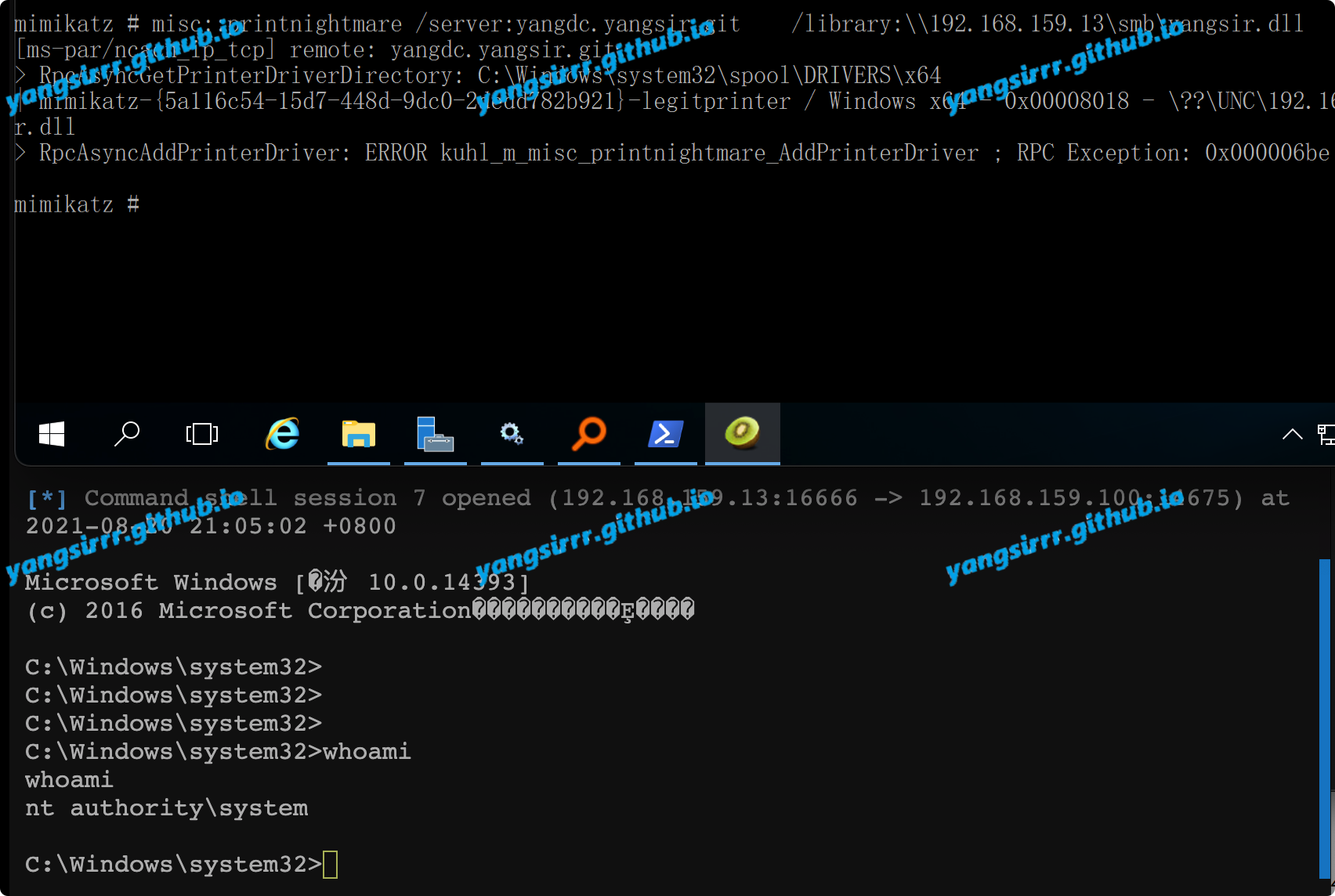Click the lower terminal's blue scrollbar
This screenshot has height=896, width=1335.
(1325, 719)
